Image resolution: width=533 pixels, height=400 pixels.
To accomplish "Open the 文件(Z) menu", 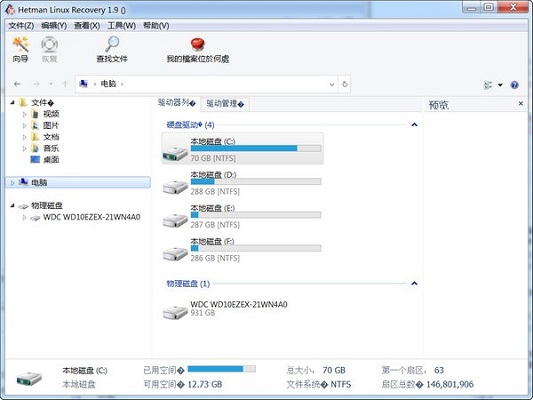I will (21, 26).
